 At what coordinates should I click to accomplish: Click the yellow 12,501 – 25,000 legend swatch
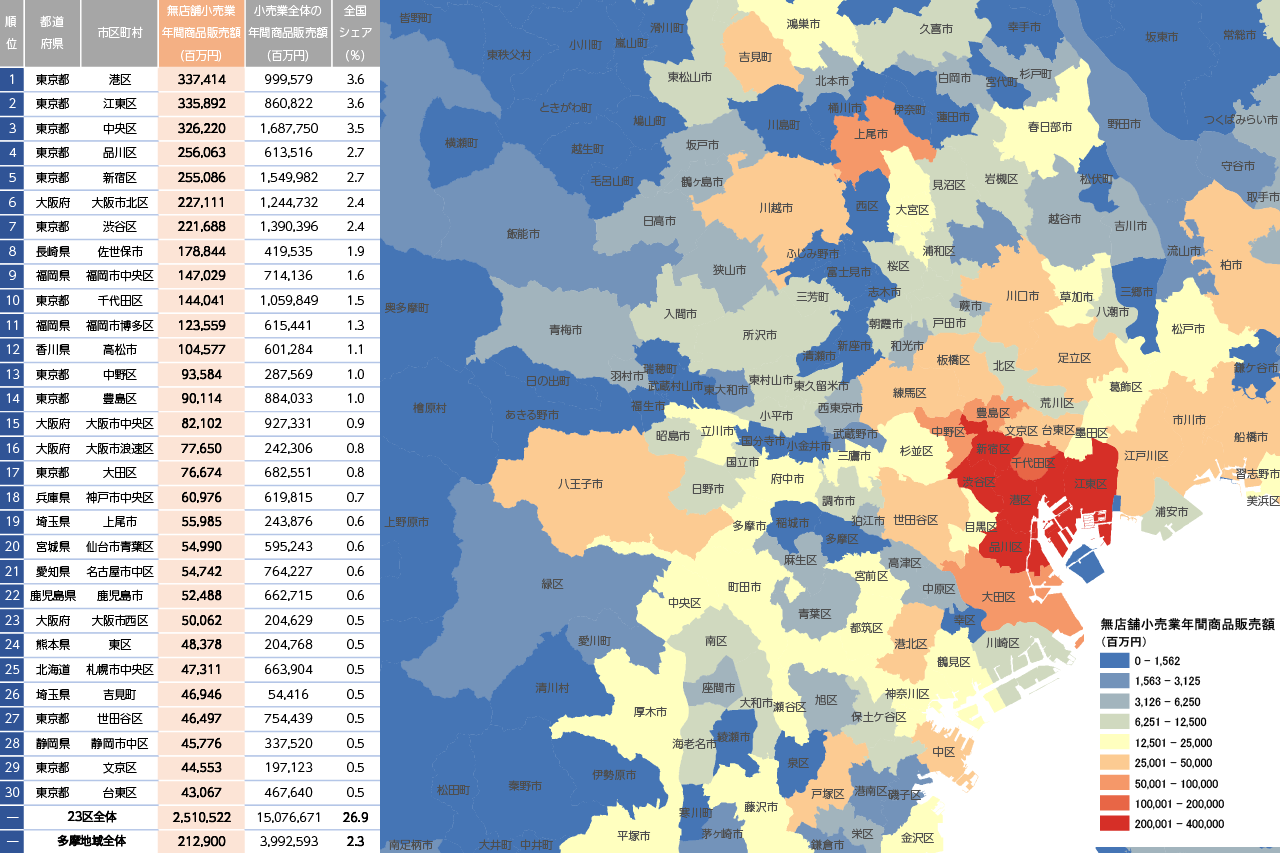click(x=1116, y=742)
